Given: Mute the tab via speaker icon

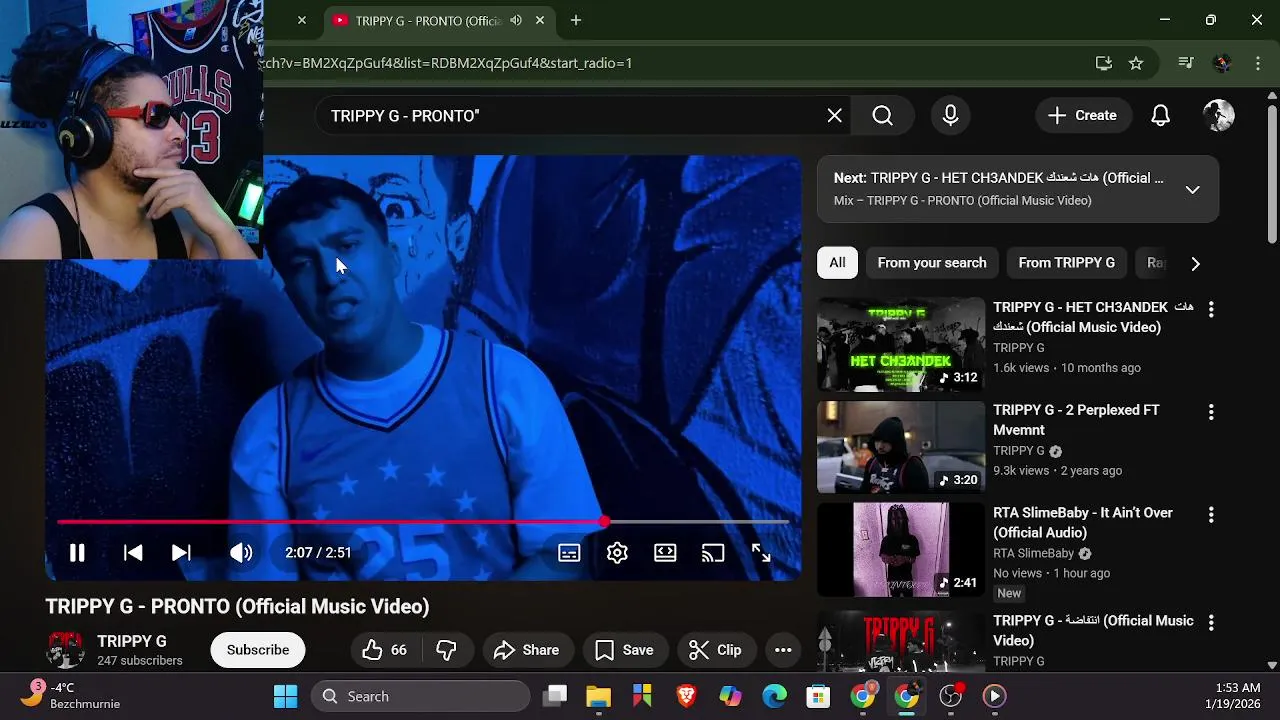Looking at the screenshot, I should pos(516,20).
